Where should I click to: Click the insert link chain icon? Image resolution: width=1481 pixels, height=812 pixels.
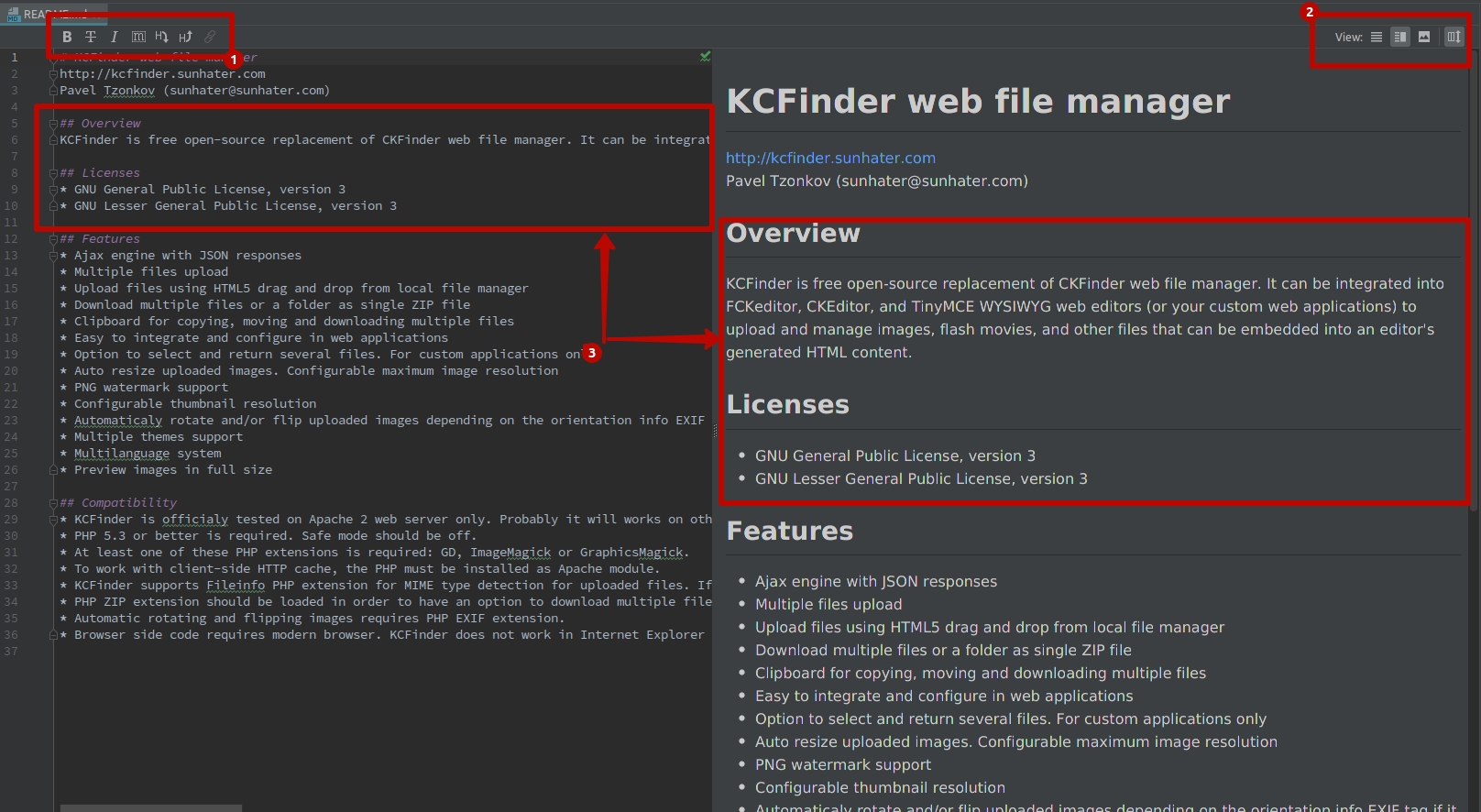coord(210,37)
